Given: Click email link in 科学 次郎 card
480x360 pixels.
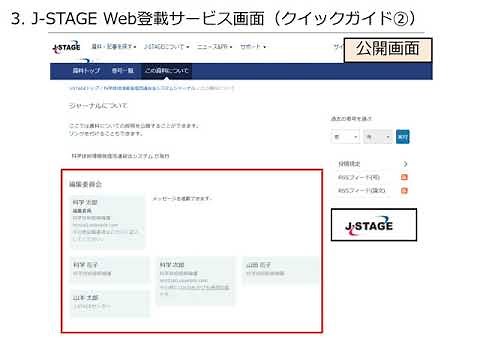Looking at the screenshot, I should (x=184, y=281).
